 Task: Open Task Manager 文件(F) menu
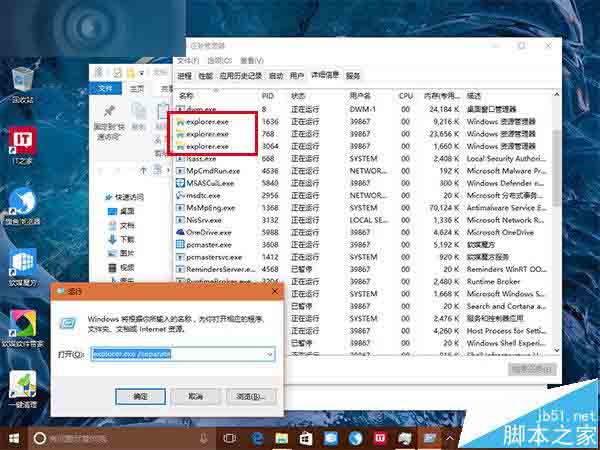(x=188, y=60)
